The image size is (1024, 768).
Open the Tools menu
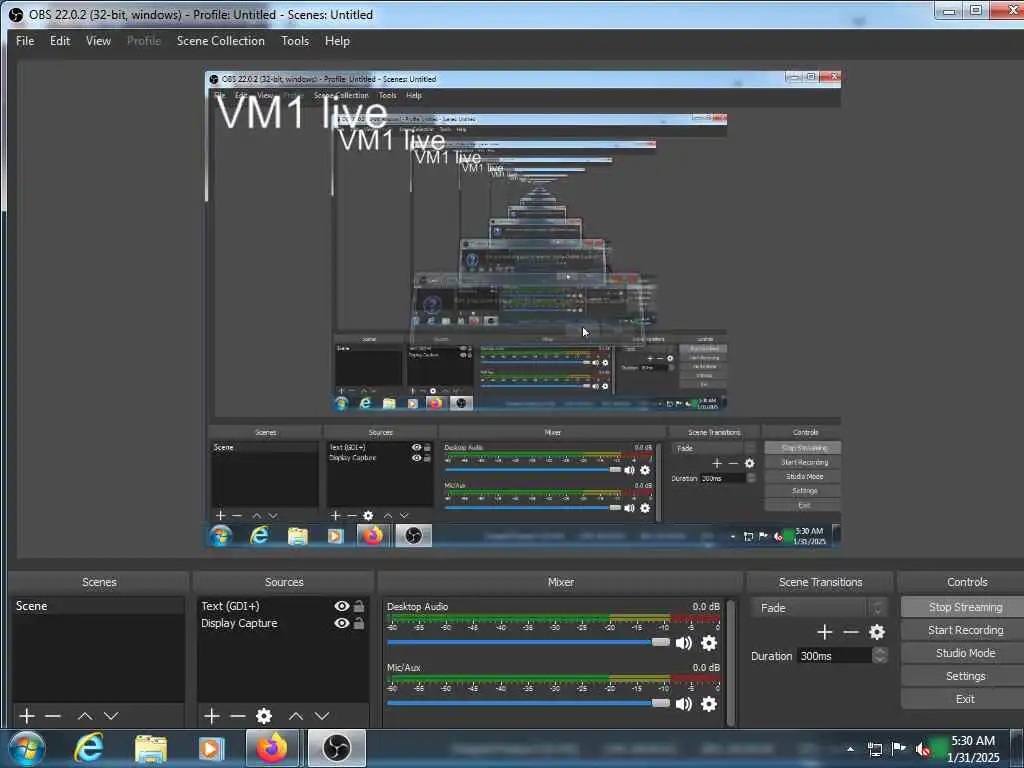point(295,40)
